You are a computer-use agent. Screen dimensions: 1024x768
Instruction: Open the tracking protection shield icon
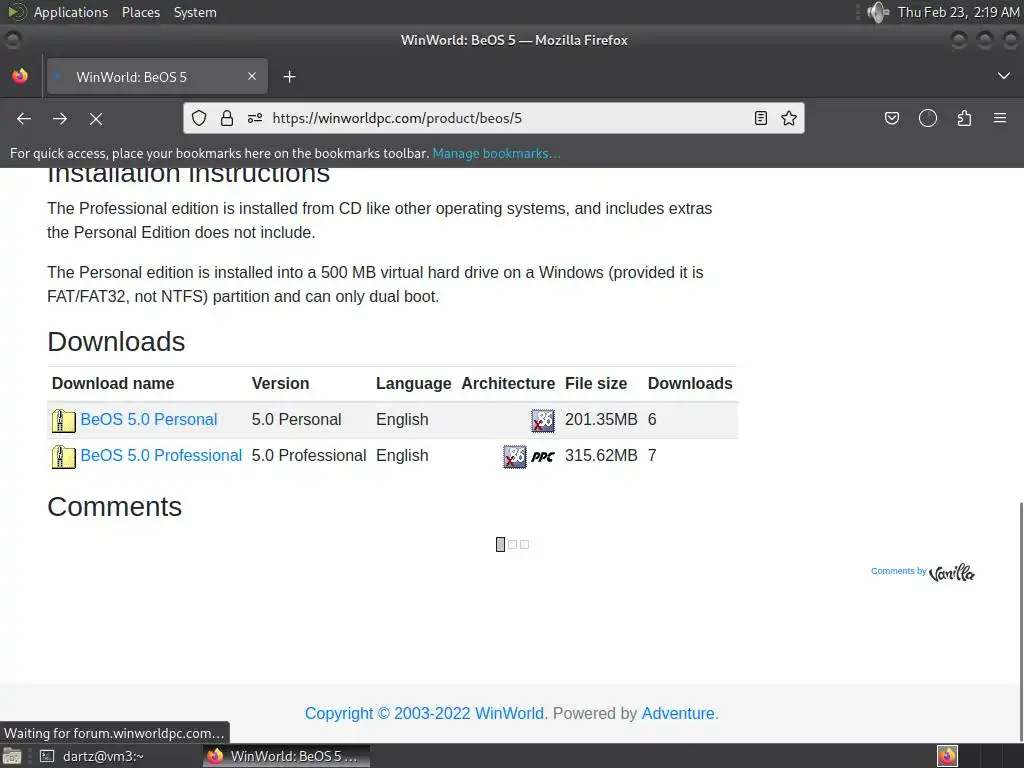(199, 118)
